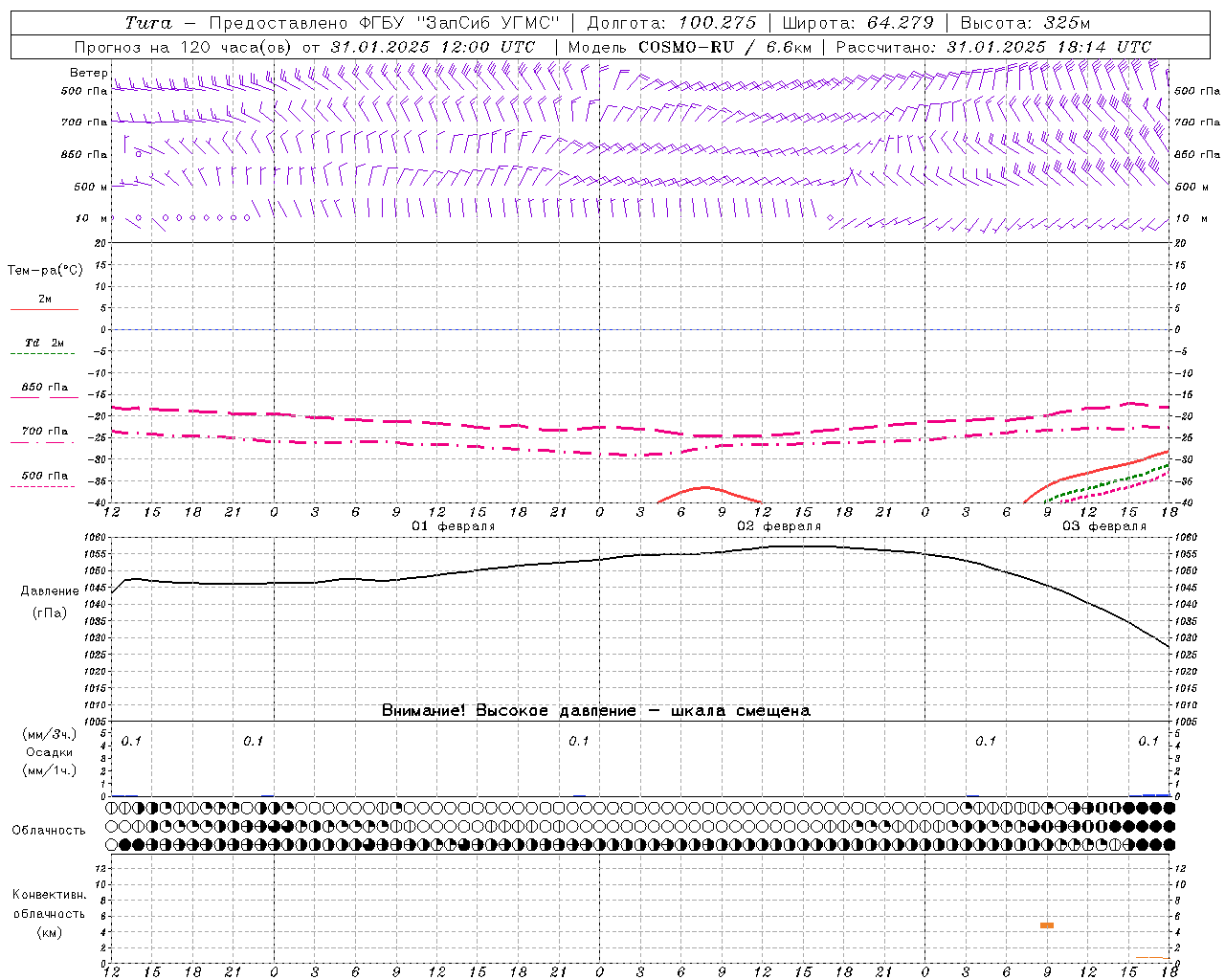Click the "Ветер" wind panel label
This screenshot has width=1225, height=980.
[x=89, y=73]
